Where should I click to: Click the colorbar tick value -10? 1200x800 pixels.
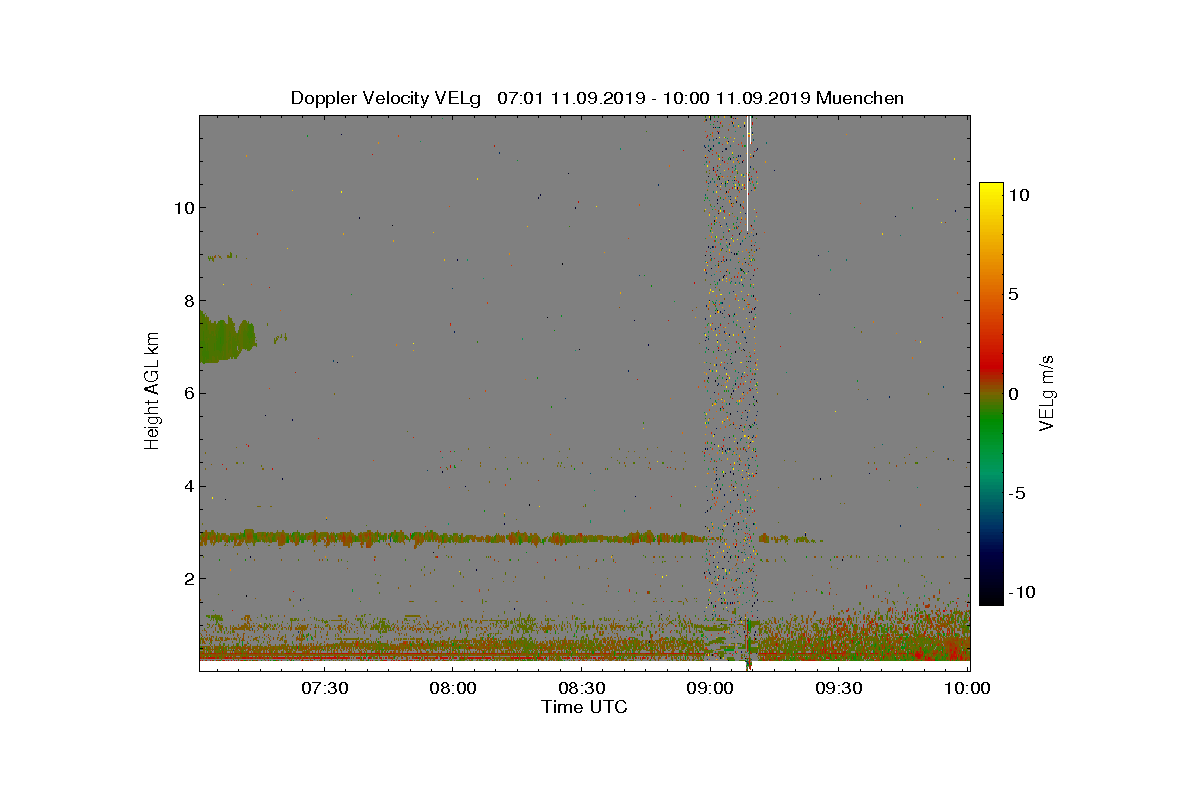pos(1020,592)
